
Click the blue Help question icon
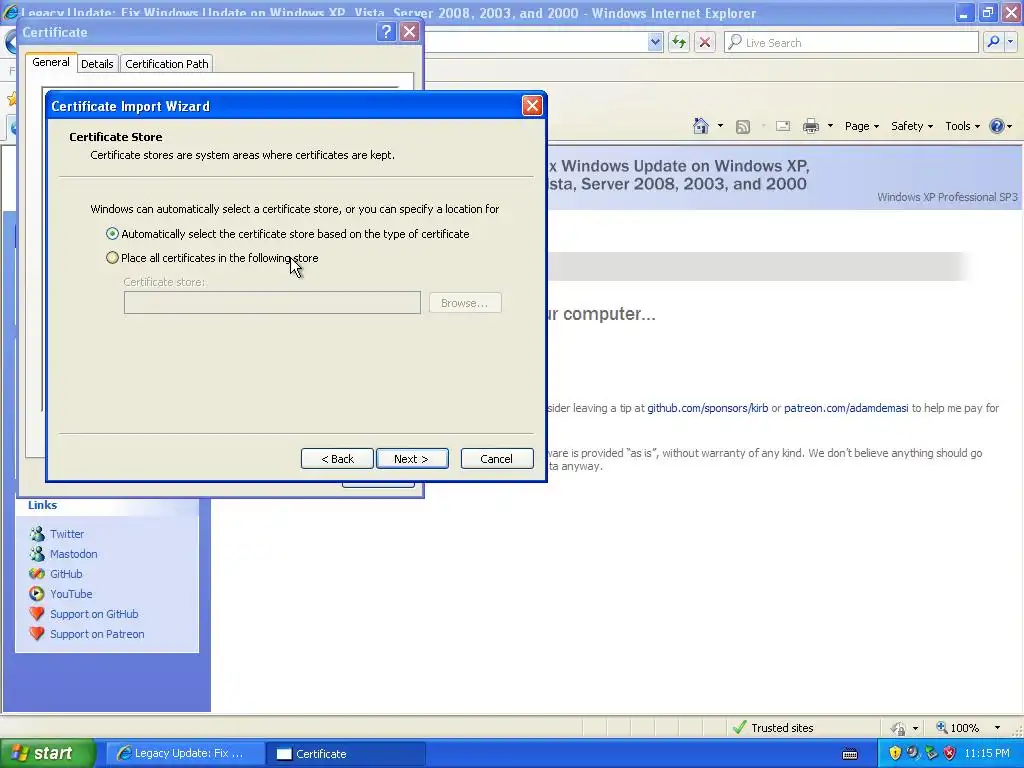(x=997, y=126)
